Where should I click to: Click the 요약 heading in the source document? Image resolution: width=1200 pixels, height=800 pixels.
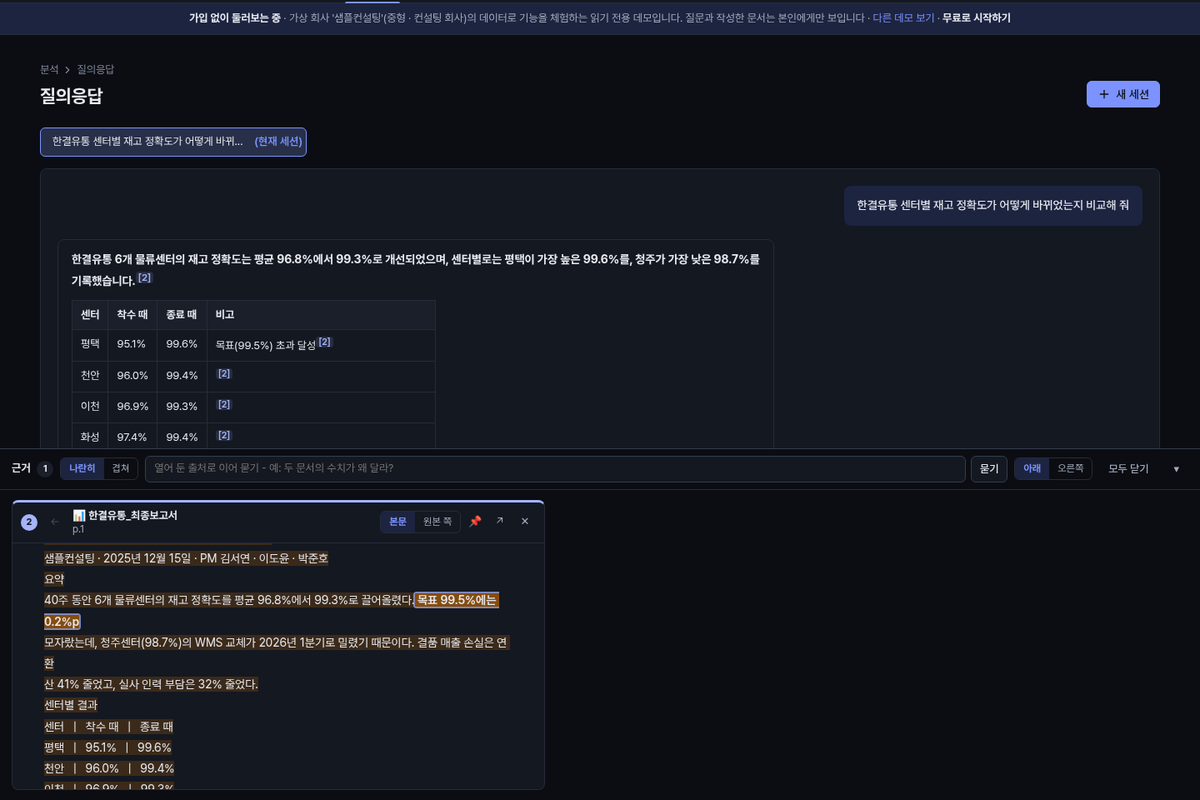pos(54,579)
